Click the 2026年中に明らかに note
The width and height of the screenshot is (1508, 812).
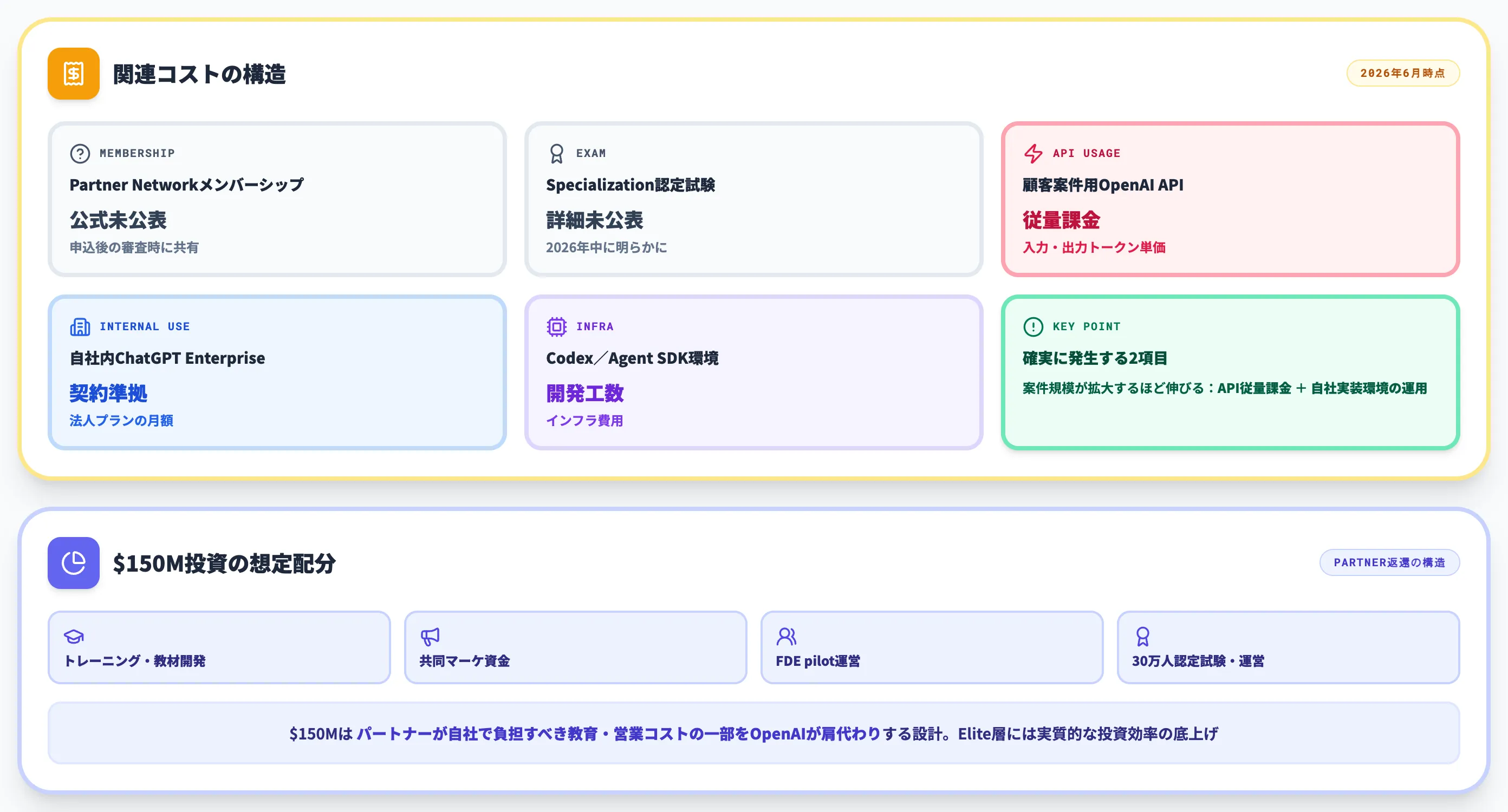coord(607,247)
